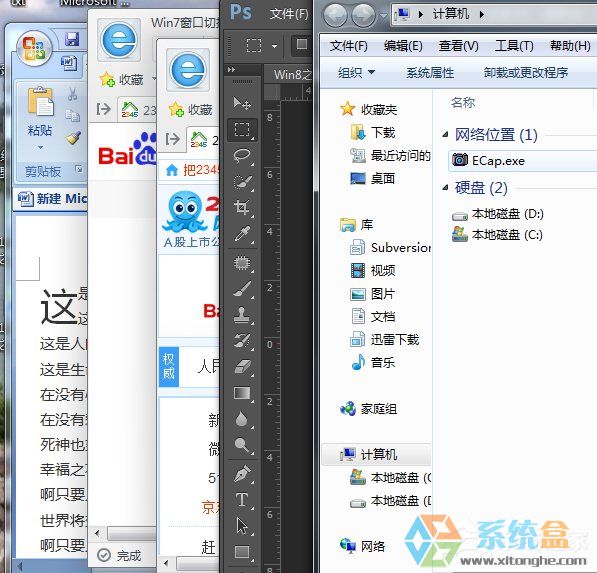Click the 系统属性 toolbar button
597x573 pixels.
click(x=430, y=72)
